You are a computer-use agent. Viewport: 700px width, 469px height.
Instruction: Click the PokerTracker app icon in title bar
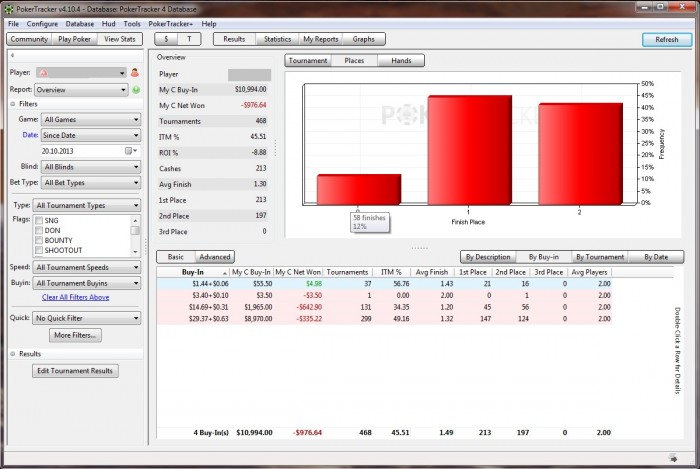pos(8,8)
